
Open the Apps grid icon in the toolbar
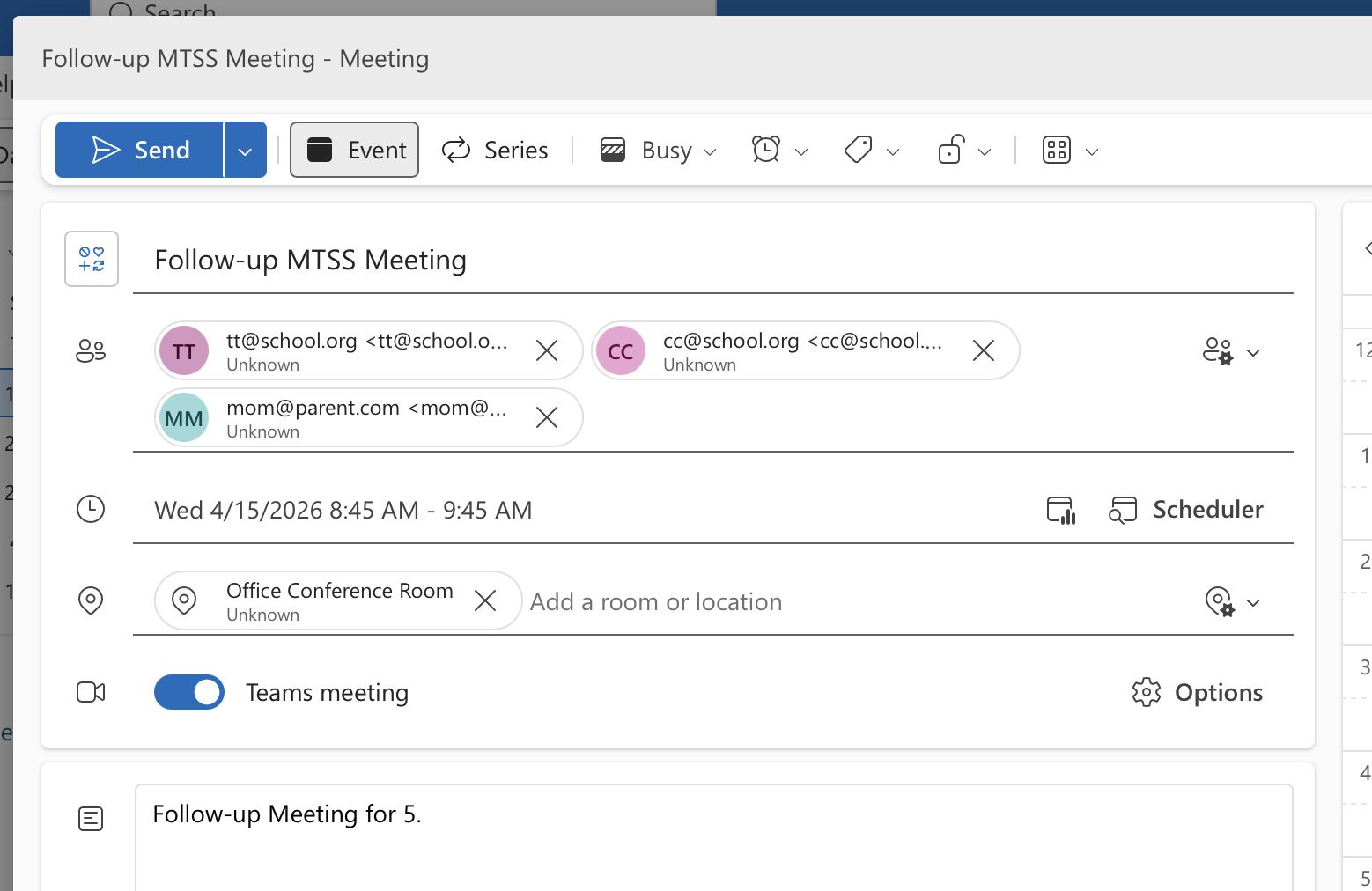1057,150
